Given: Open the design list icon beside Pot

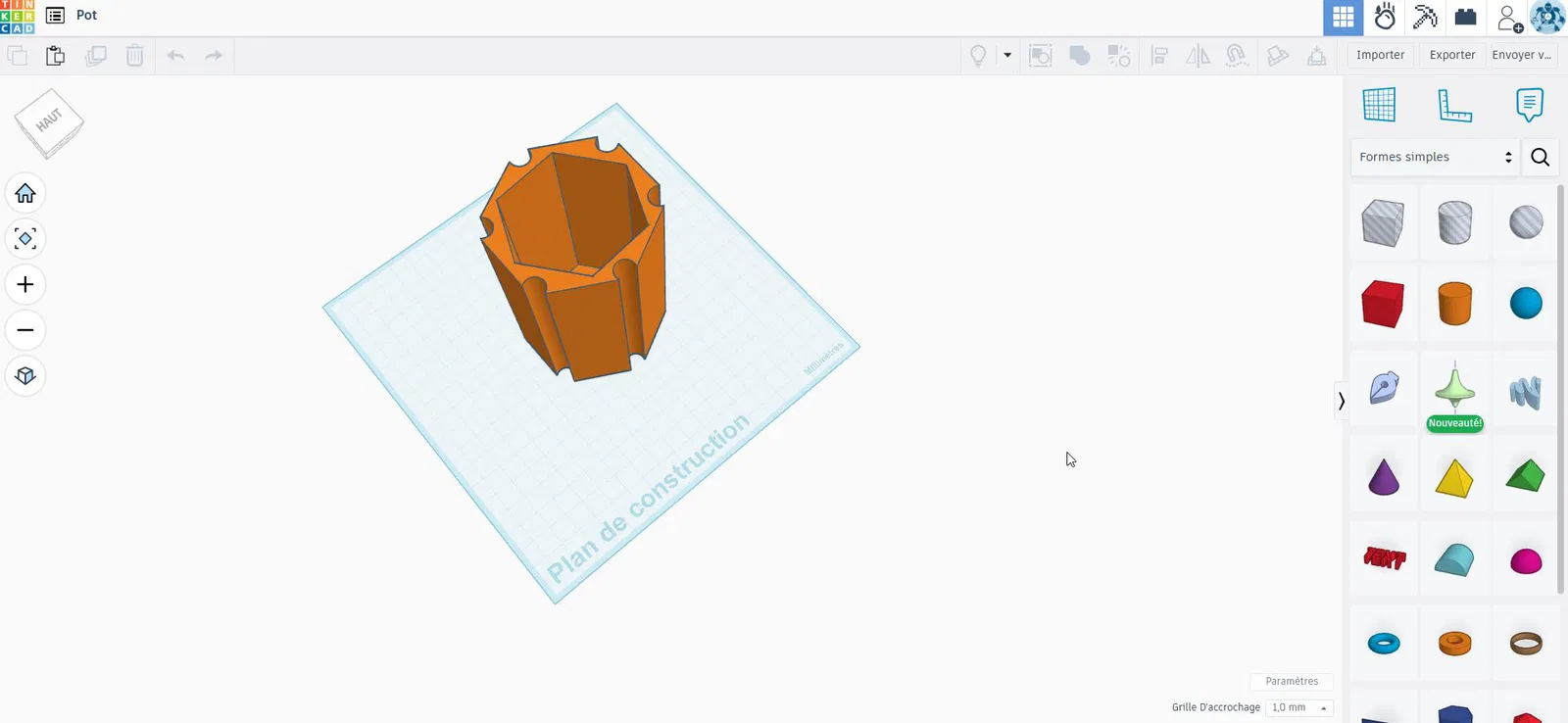Looking at the screenshot, I should [x=56, y=16].
